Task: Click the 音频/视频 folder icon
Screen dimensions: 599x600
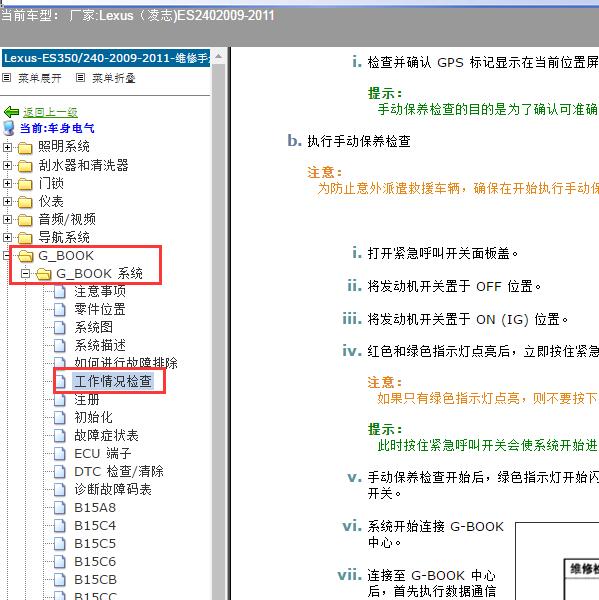Action: point(25,220)
